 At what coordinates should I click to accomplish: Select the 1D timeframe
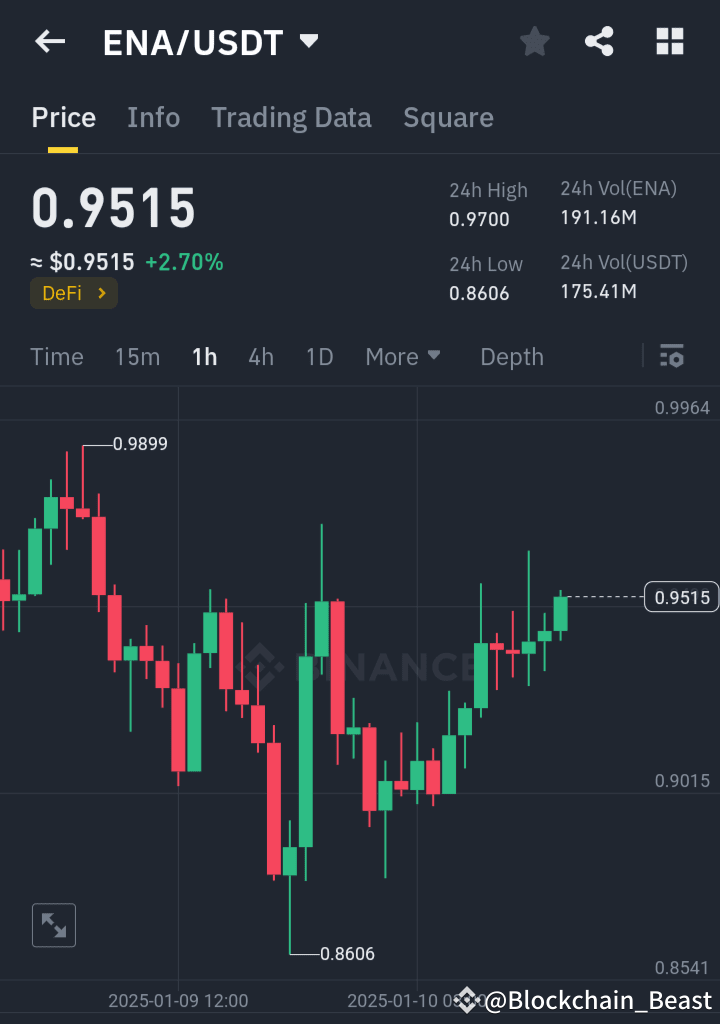(319, 356)
